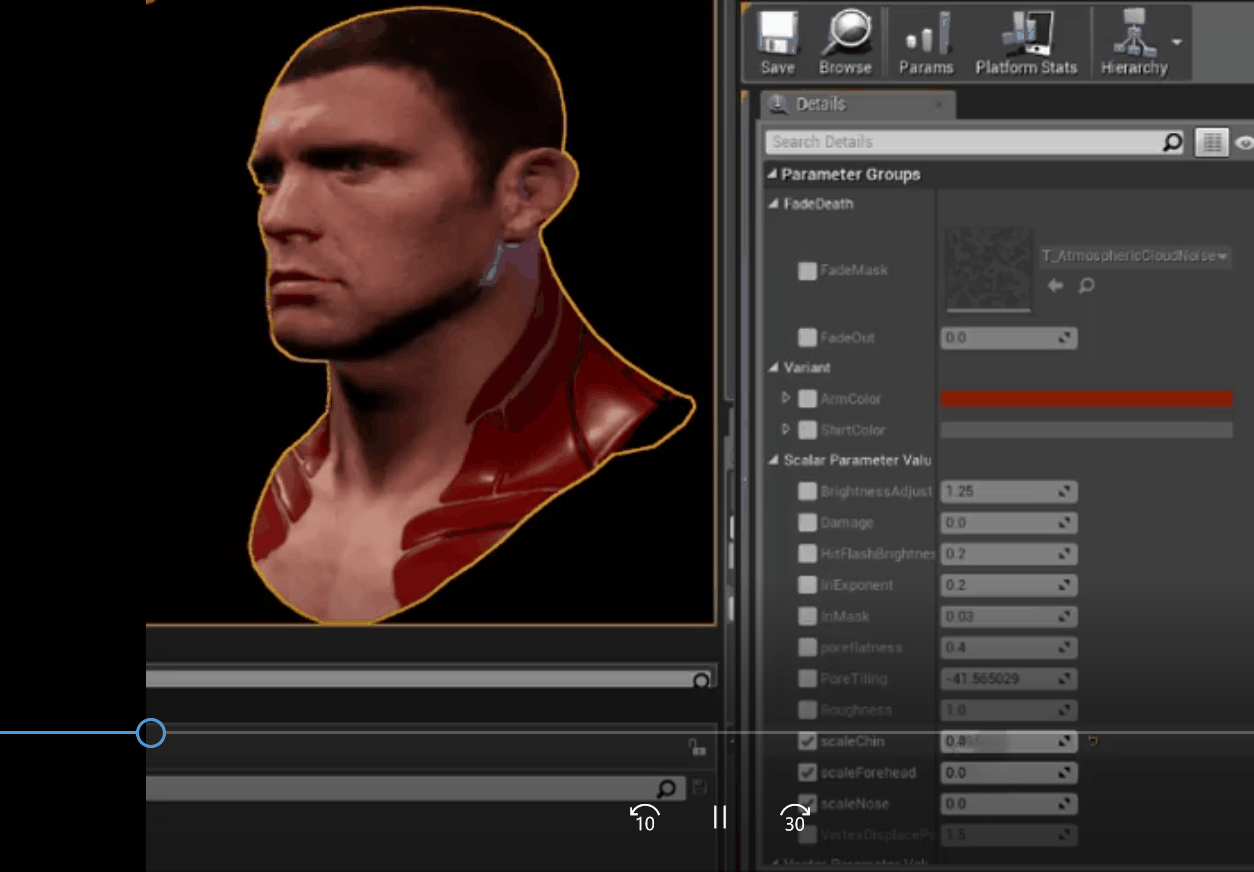
Task: Open the T_AtmosphericCloudNoise texture dropdown
Action: click(1136, 256)
